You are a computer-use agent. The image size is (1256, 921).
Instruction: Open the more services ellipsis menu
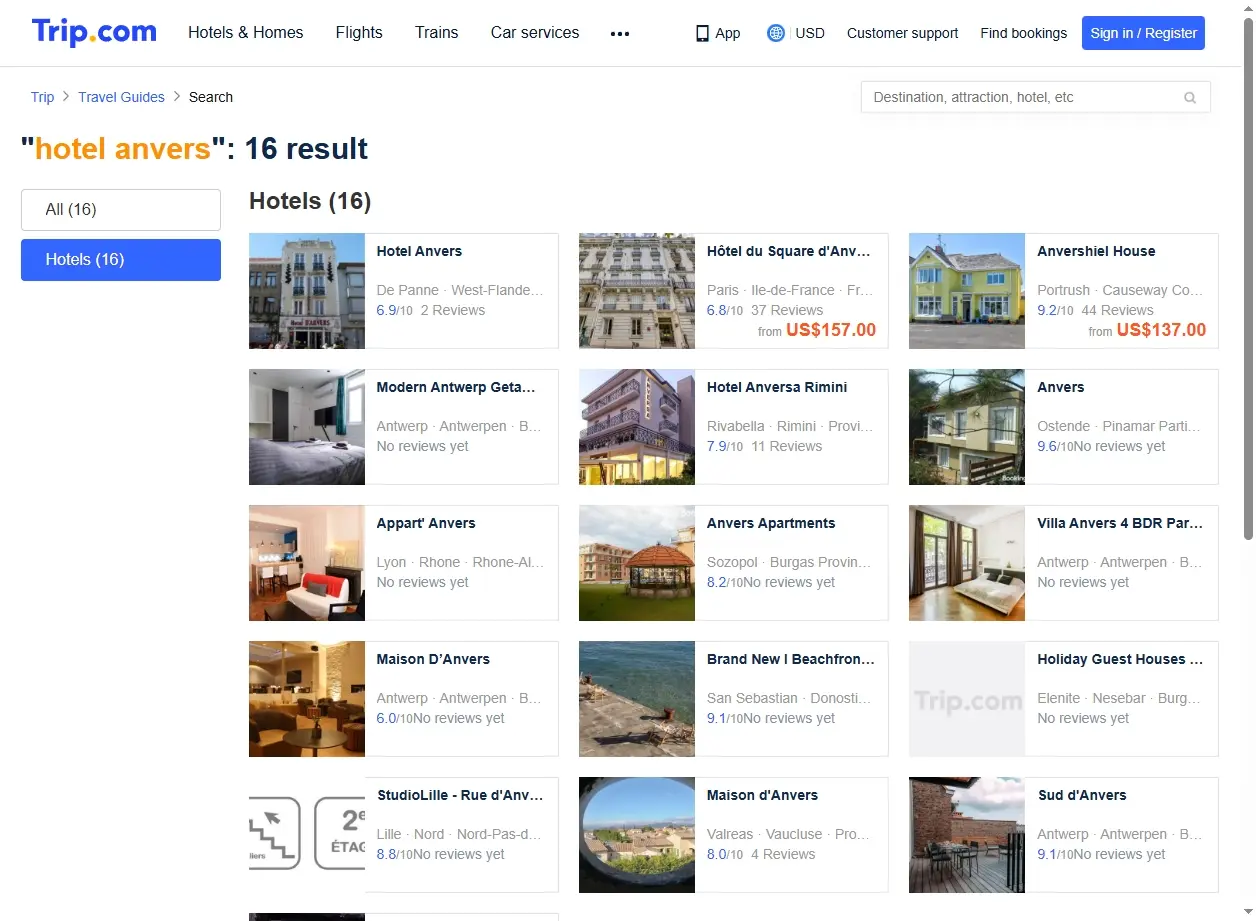620,33
